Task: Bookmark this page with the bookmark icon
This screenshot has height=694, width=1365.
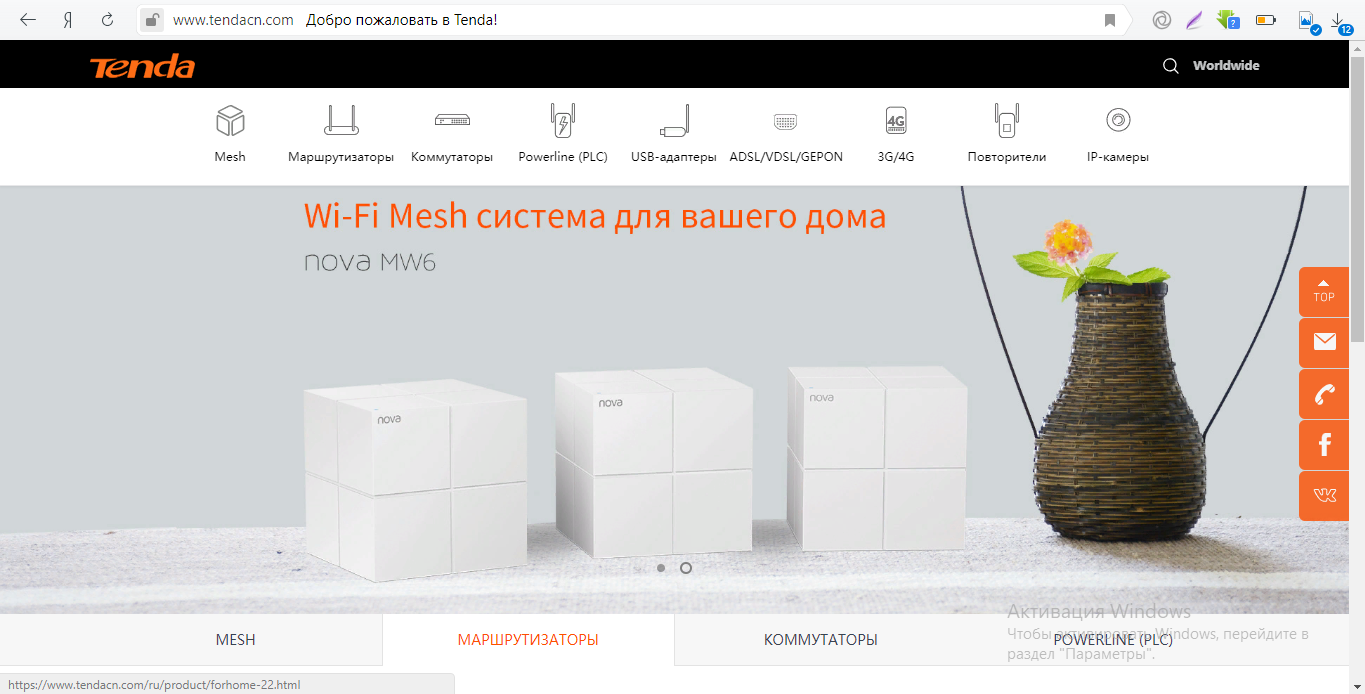Action: pyautogui.click(x=1110, y=20)
